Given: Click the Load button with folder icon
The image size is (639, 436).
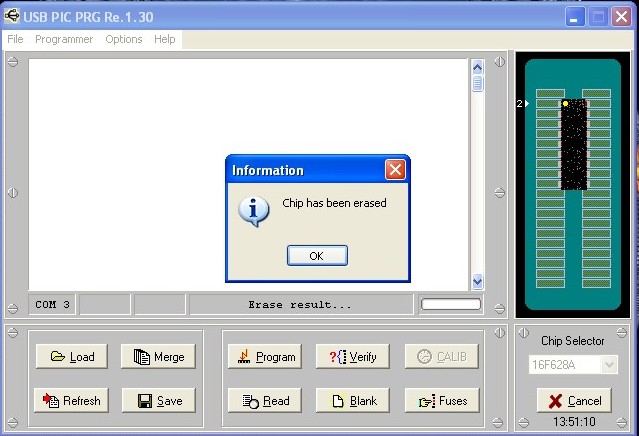Looking at the screenshot, I should (x=72, y=357).
